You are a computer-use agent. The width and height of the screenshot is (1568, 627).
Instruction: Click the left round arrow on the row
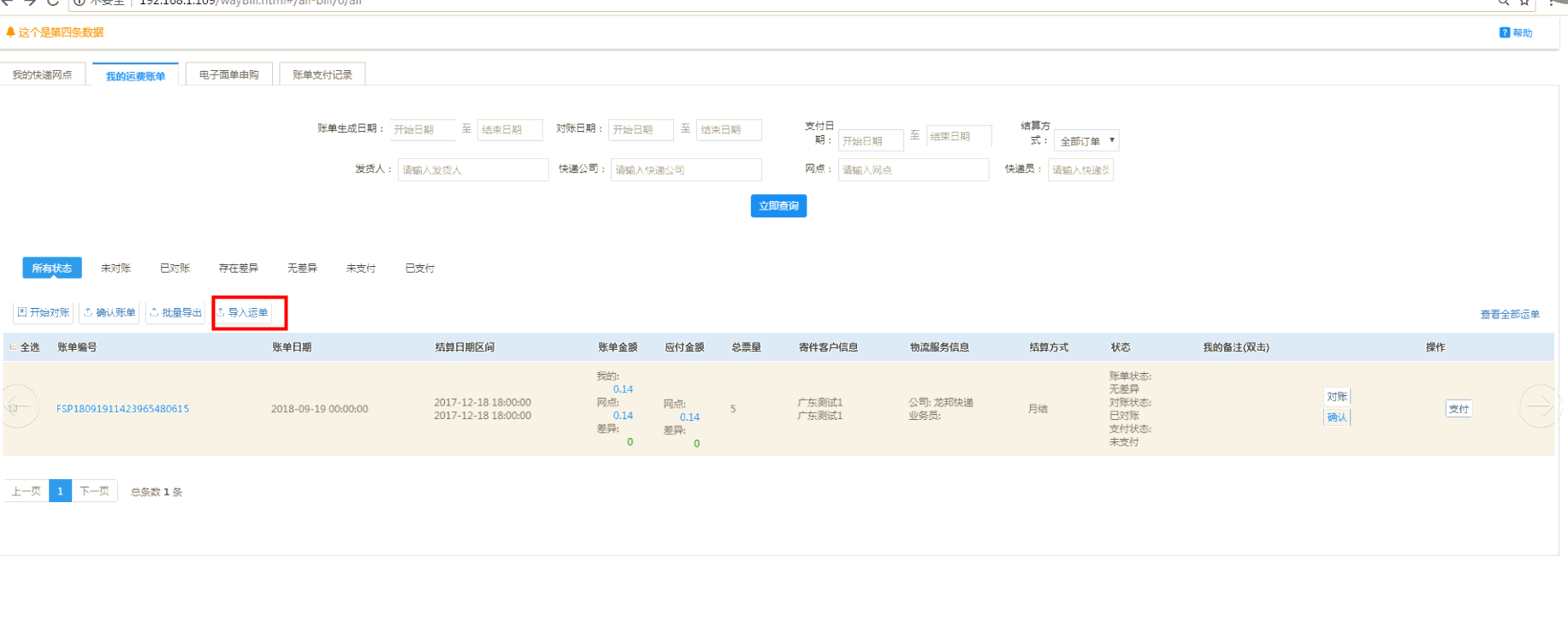coord(19,406)
